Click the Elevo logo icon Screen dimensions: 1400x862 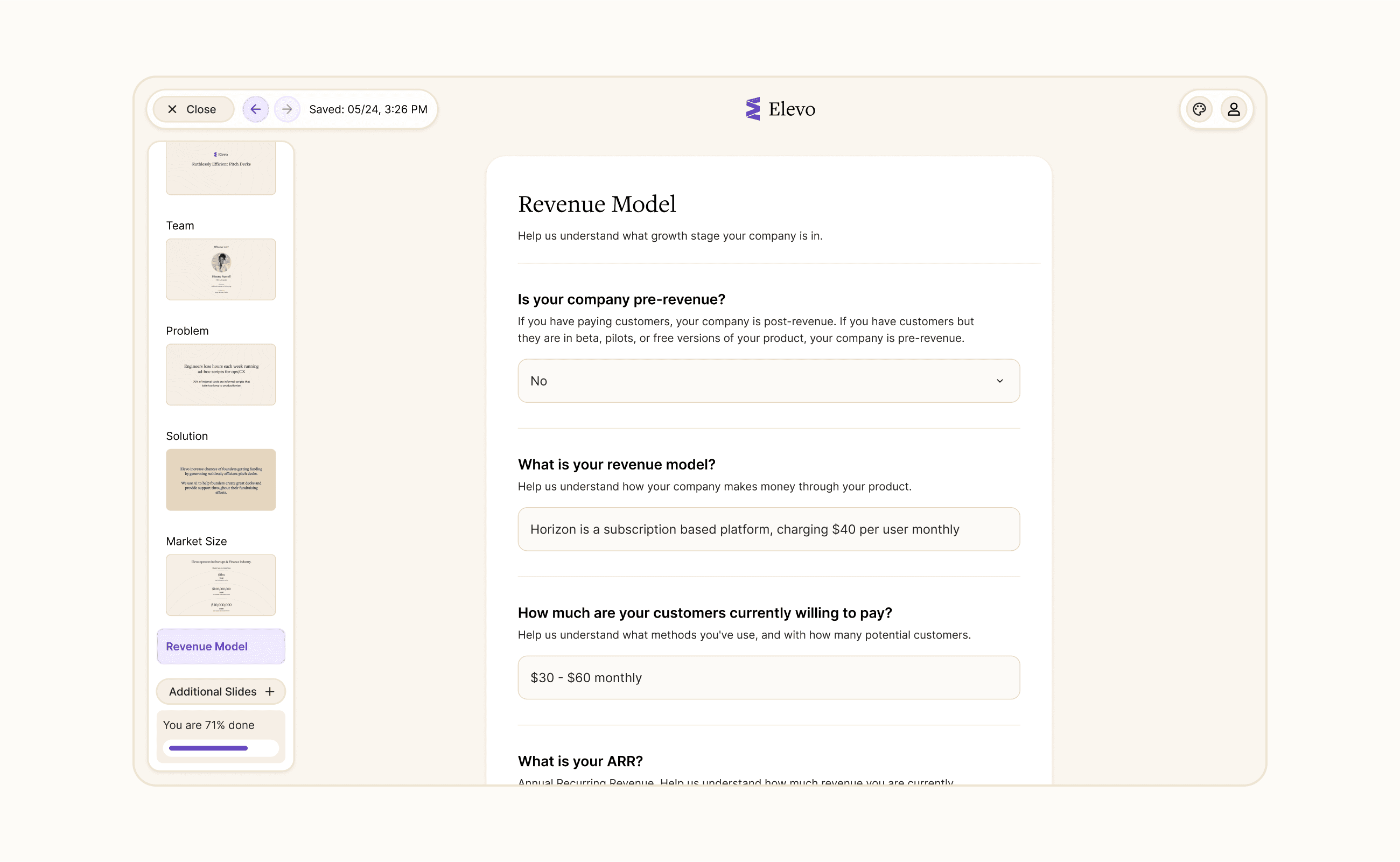coord(753,109)
